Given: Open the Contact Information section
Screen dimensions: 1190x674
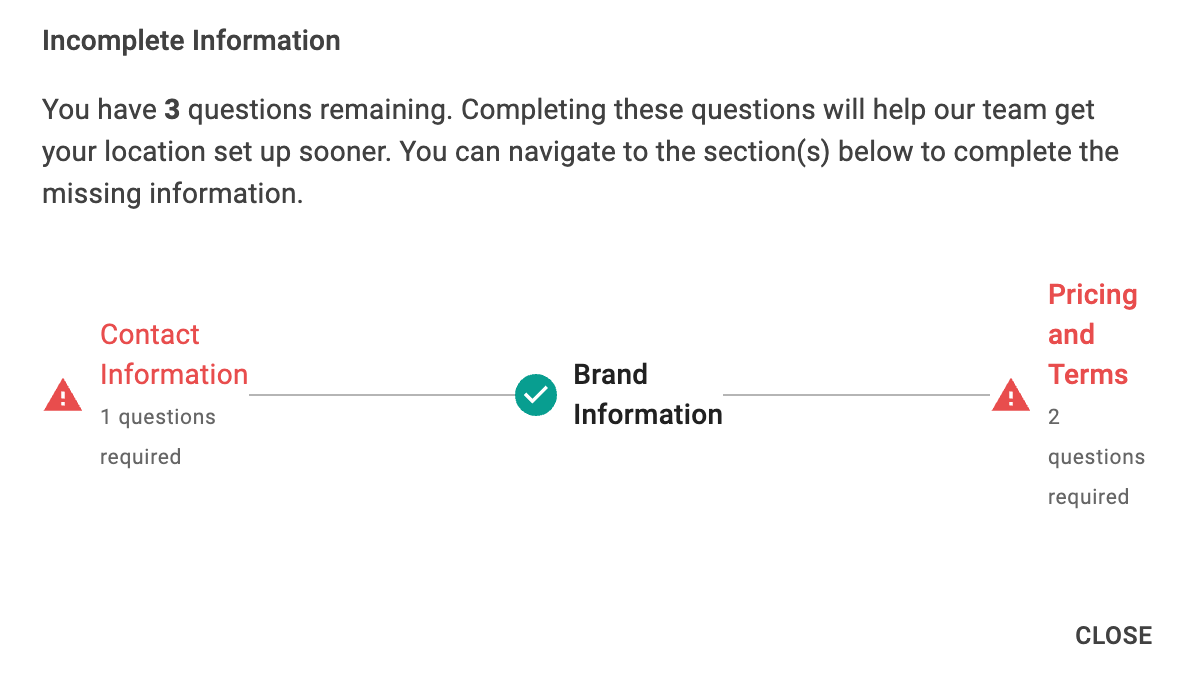Looking at the screenshot, I should pyautogui.click(x=174, y=354).
